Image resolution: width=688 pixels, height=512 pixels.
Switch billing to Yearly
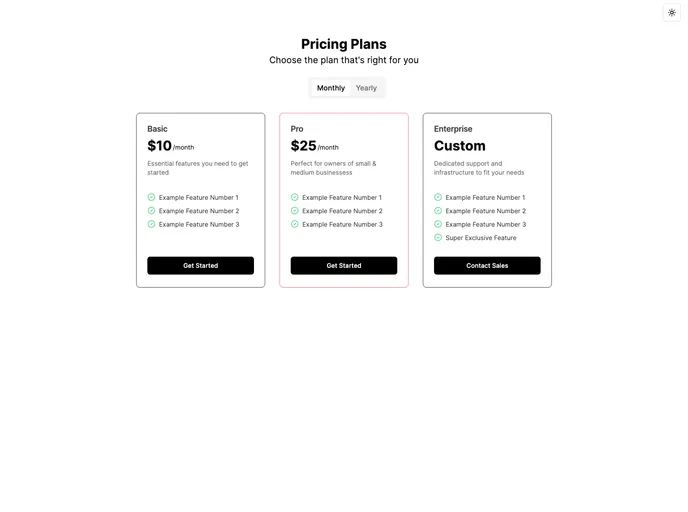tap(366, 88)
